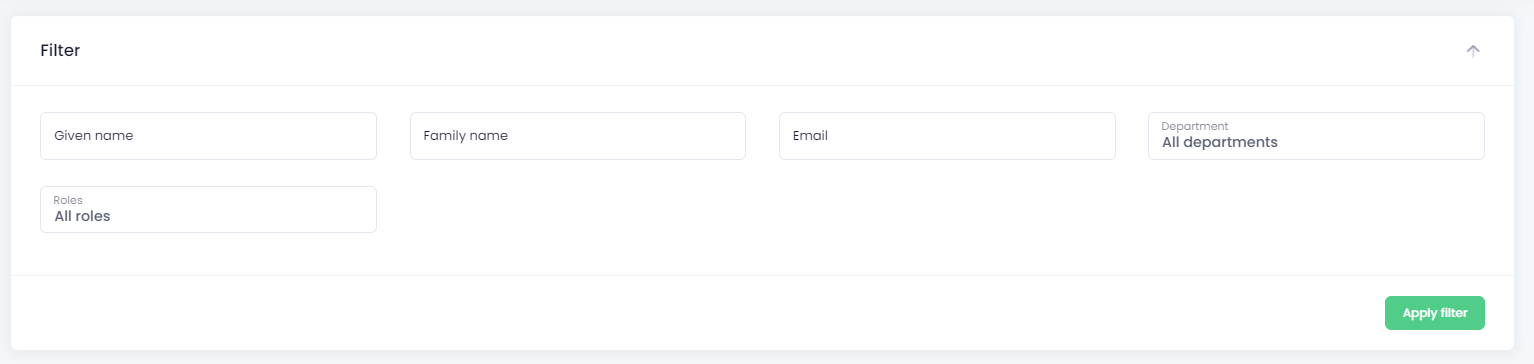This screenshot has width=1534, height=364.
Task: Click the 'Email' placeholder text
Action: point(811,136)
